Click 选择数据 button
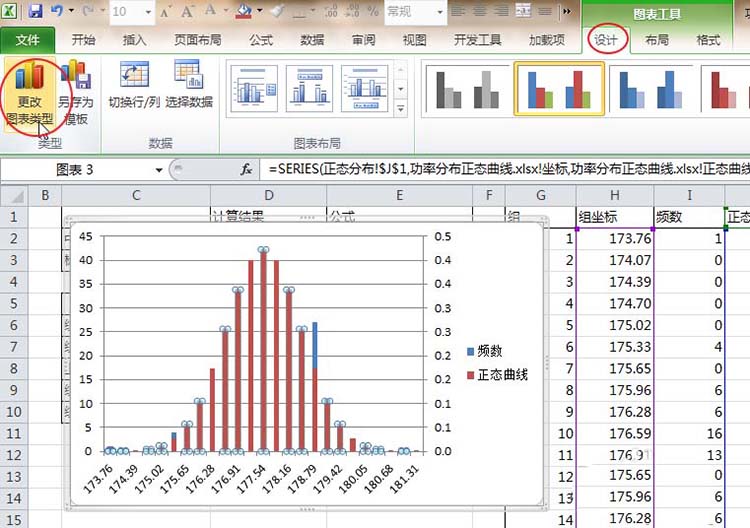This screenshot has height=528, width=750. pyautogui.click(x=189, y=84)
